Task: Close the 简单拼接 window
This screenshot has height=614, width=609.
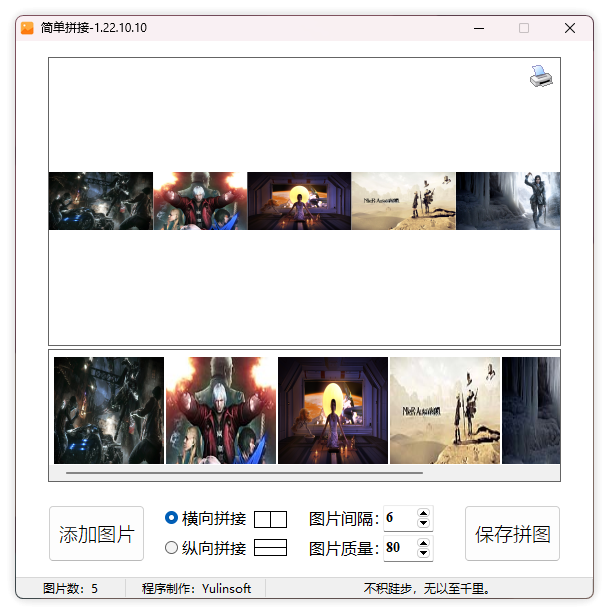Action: 570,28
